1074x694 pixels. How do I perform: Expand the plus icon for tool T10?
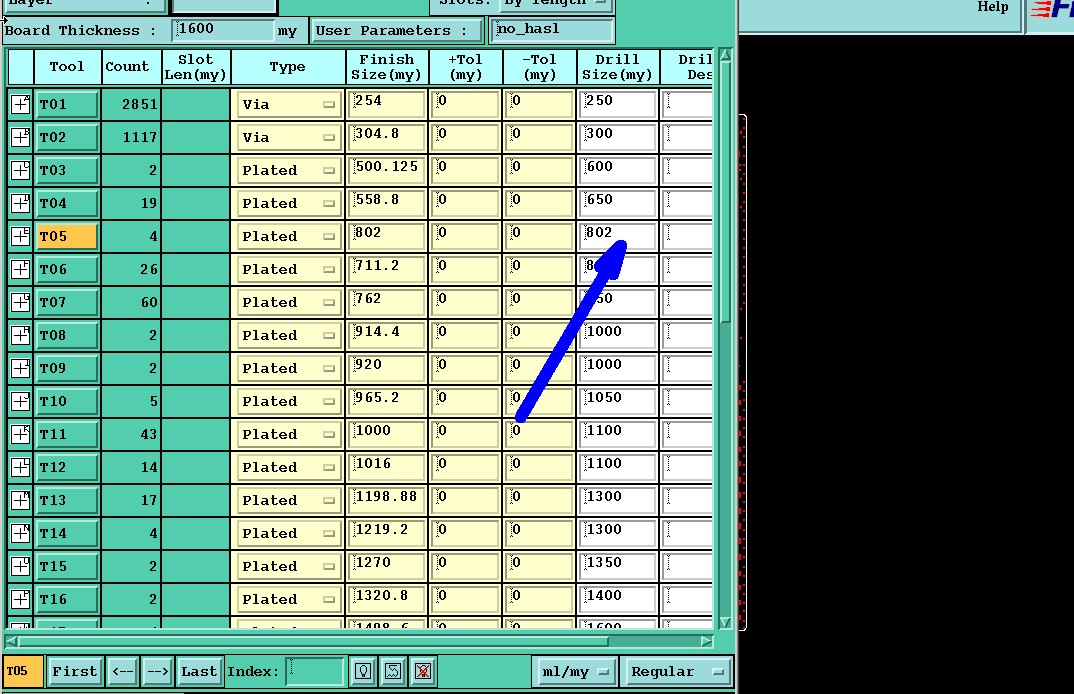coord(20,401)
